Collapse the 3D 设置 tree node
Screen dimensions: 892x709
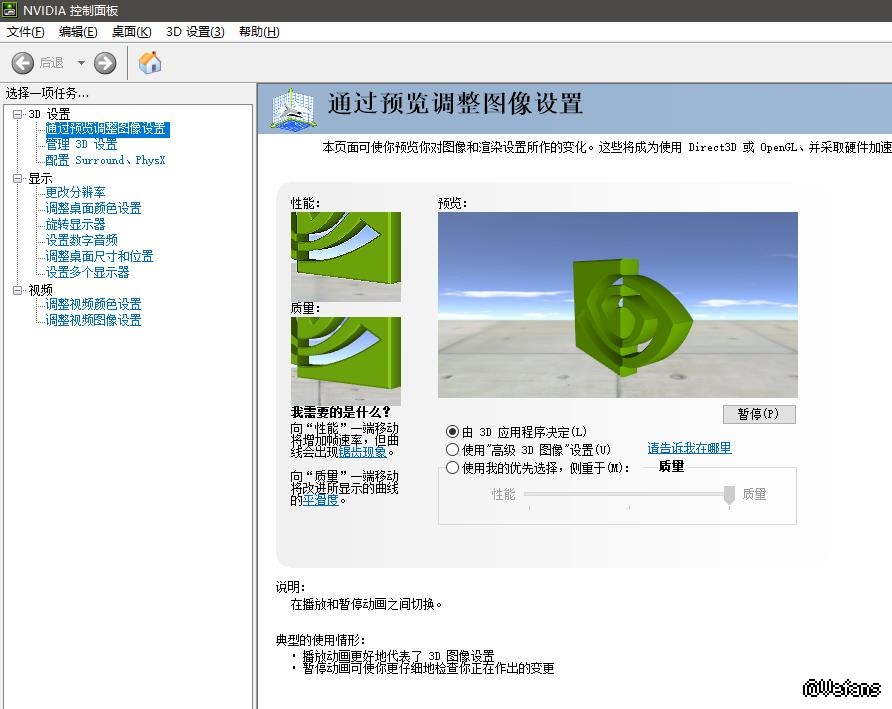click(18, 114)
